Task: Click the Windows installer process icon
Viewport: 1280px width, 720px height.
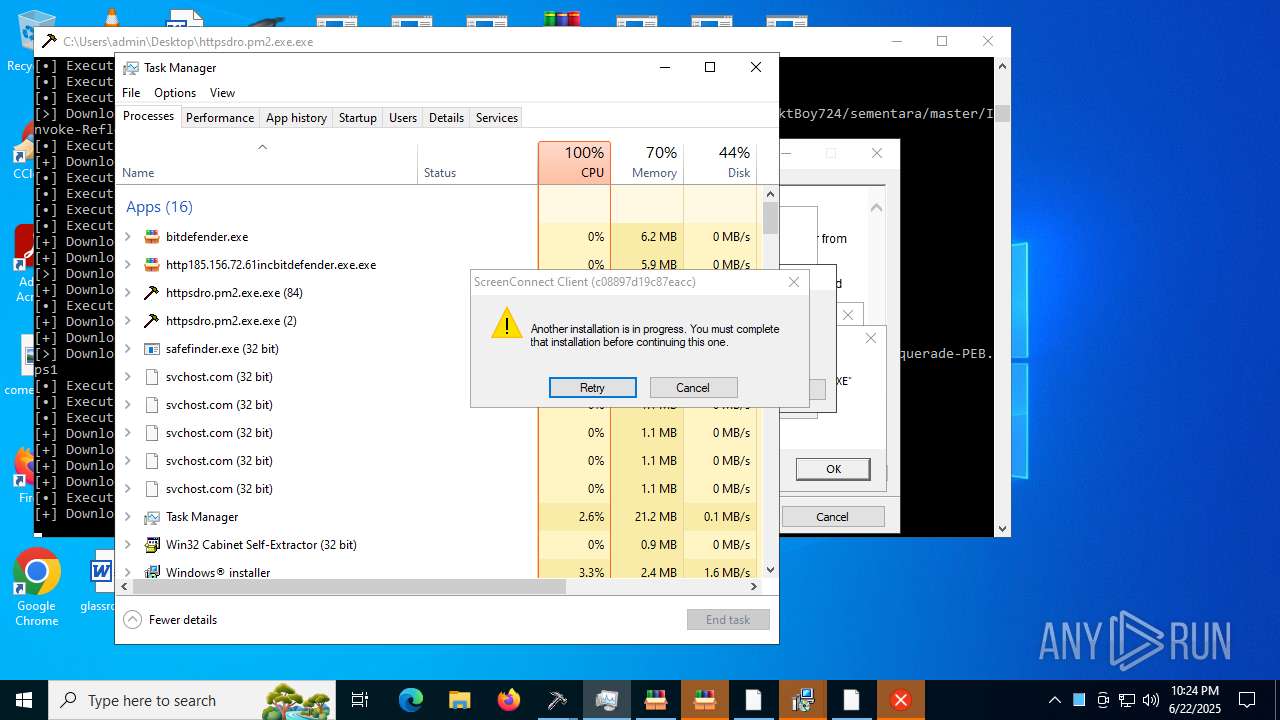Action: pyautogui.click(x=152, y=572)
